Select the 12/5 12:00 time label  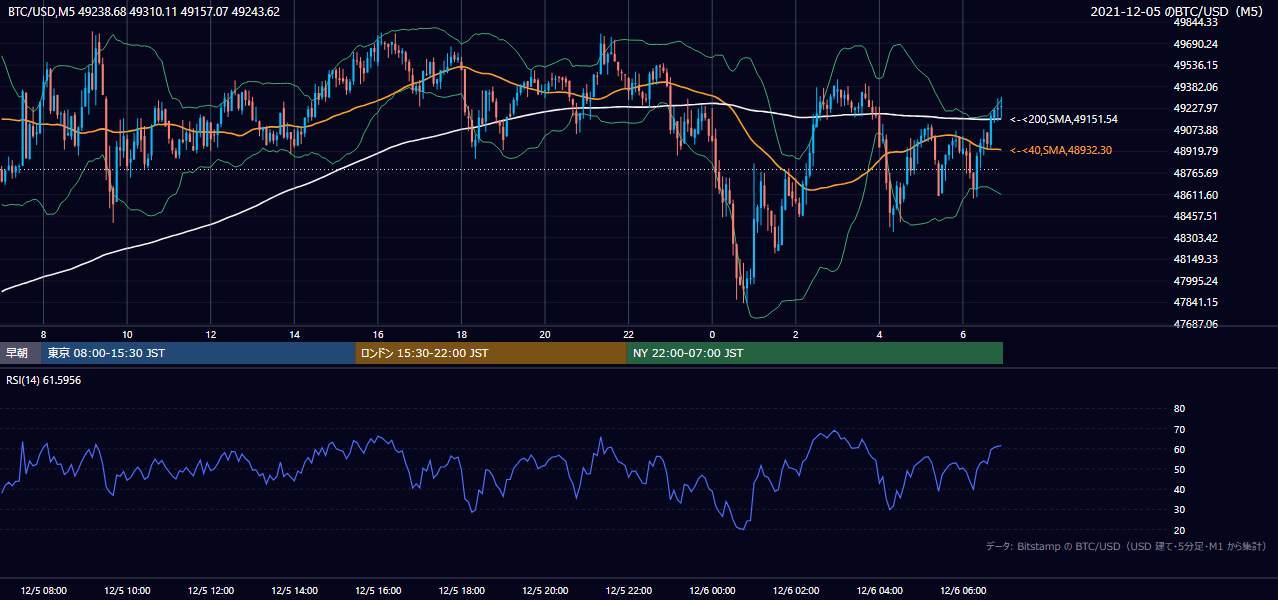coord(211,591)
